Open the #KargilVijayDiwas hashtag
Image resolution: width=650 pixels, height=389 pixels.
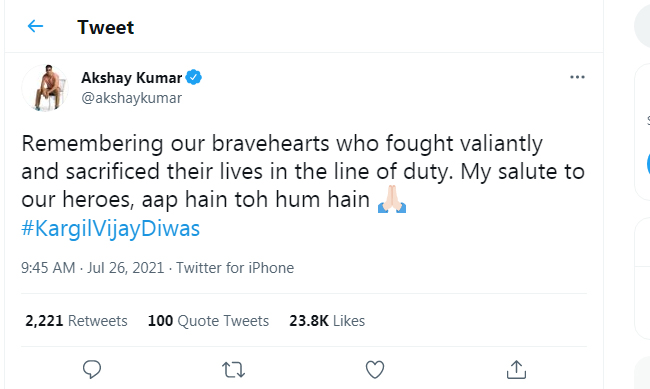click(x=111, y=229)
